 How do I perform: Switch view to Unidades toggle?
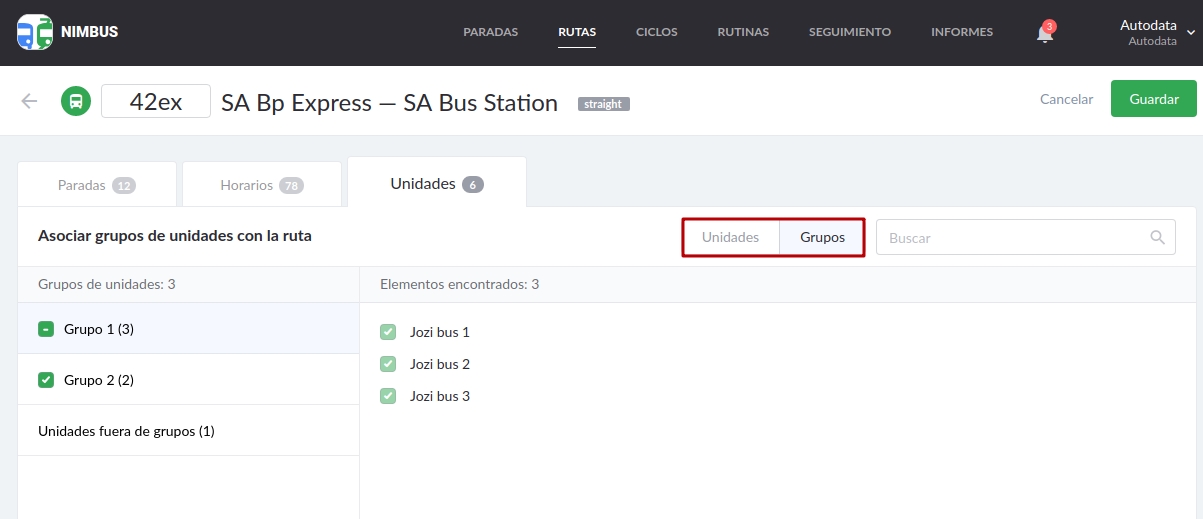[730, 238]
